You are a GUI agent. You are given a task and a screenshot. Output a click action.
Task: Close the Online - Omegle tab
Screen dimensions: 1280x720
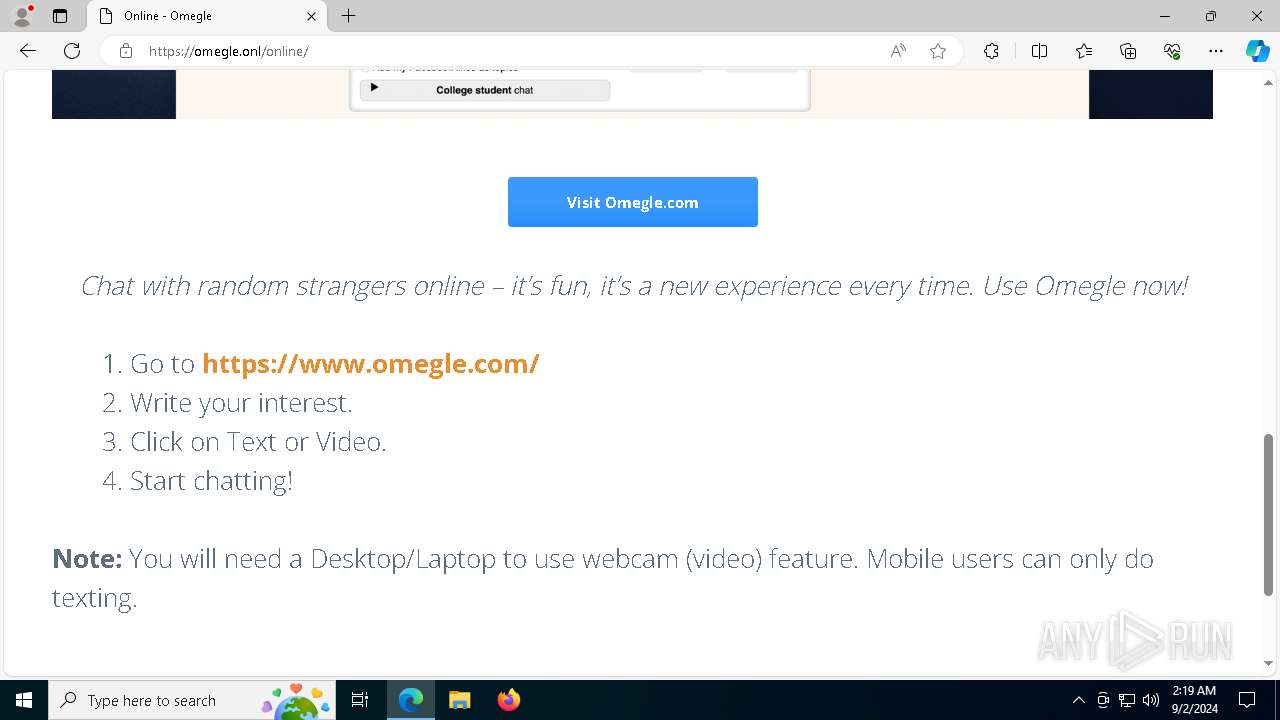311,16
